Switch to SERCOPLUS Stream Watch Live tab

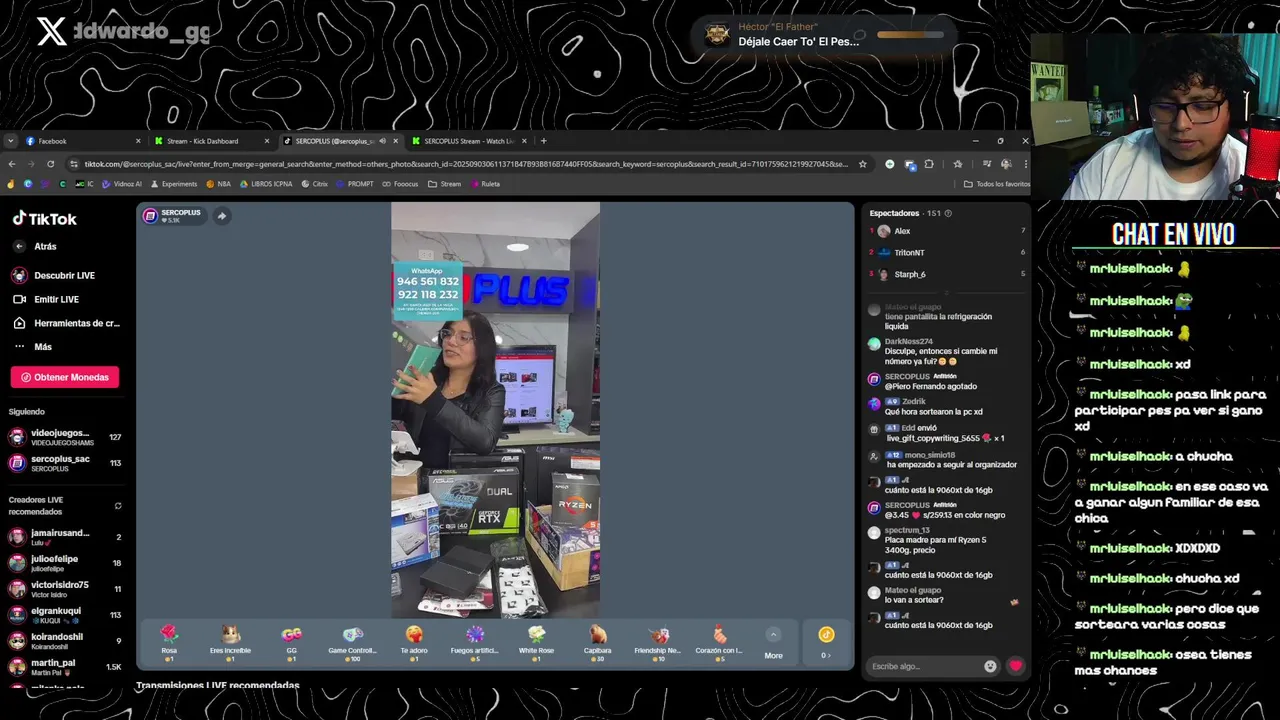(x=467, y=141)
